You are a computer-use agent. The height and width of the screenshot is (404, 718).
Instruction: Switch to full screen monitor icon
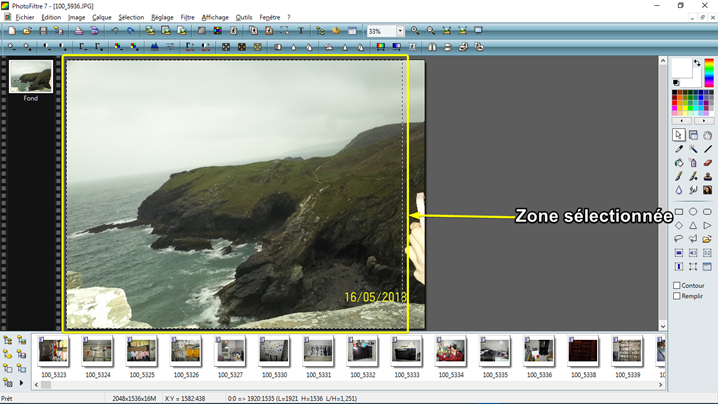pos(478,31)
